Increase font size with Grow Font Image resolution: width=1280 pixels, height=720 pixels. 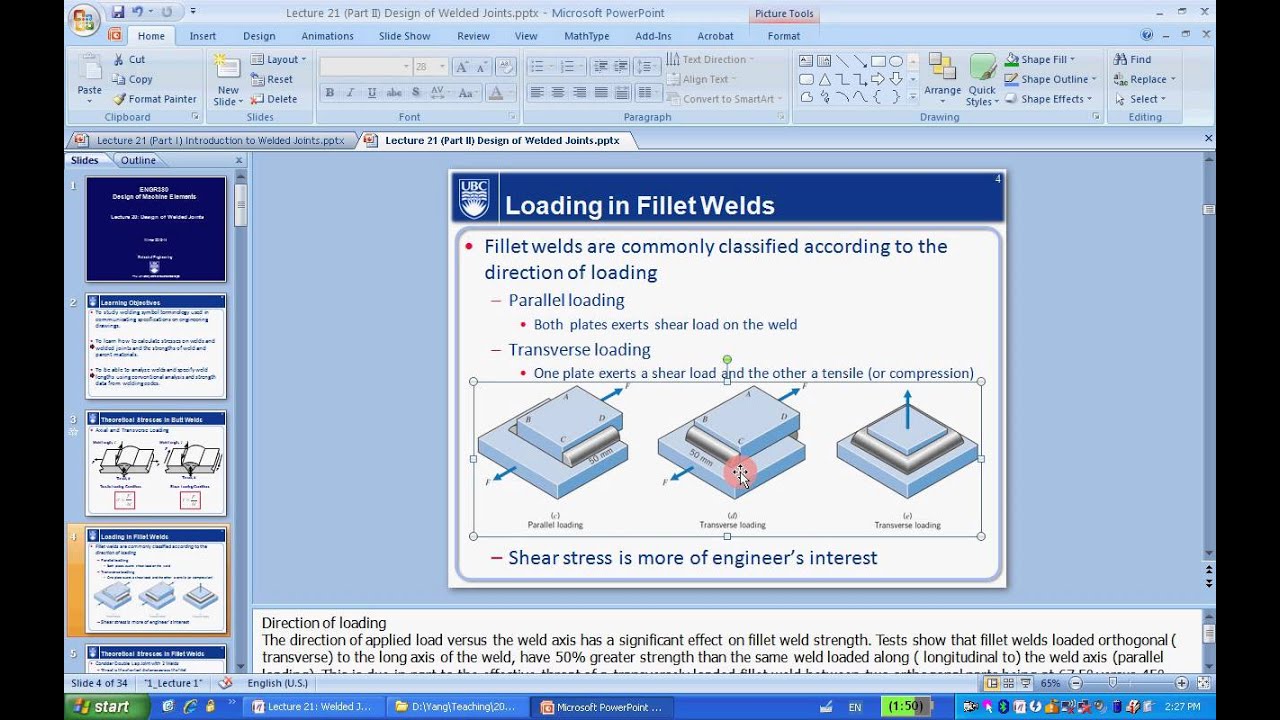462,66
